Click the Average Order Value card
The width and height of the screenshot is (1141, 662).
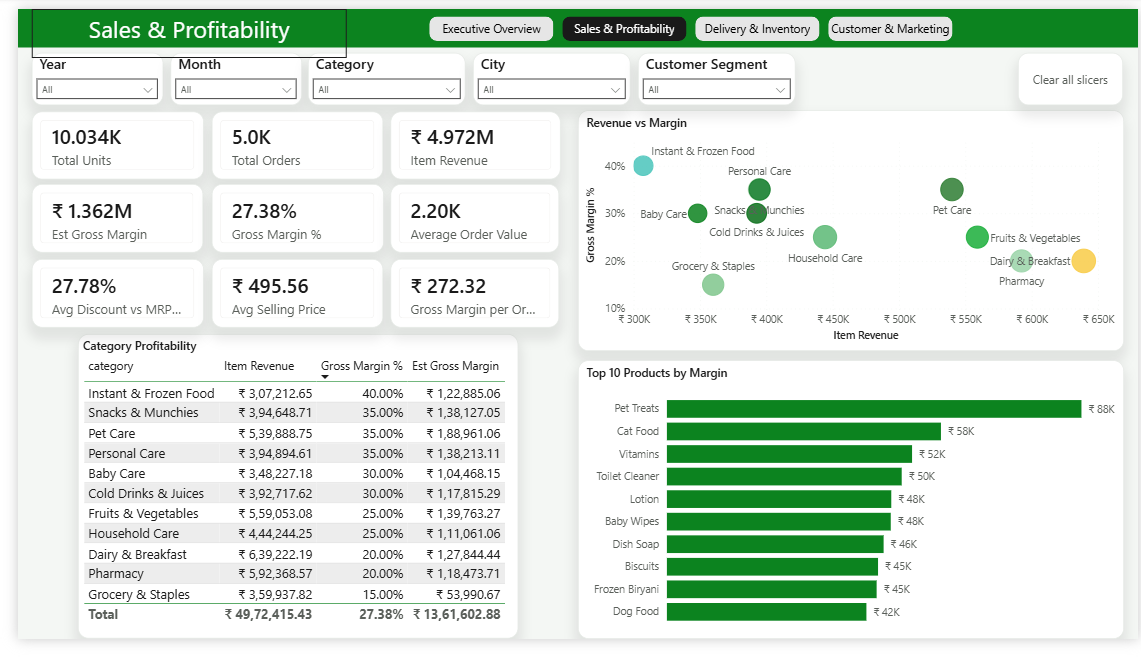[x=475, y=219]
